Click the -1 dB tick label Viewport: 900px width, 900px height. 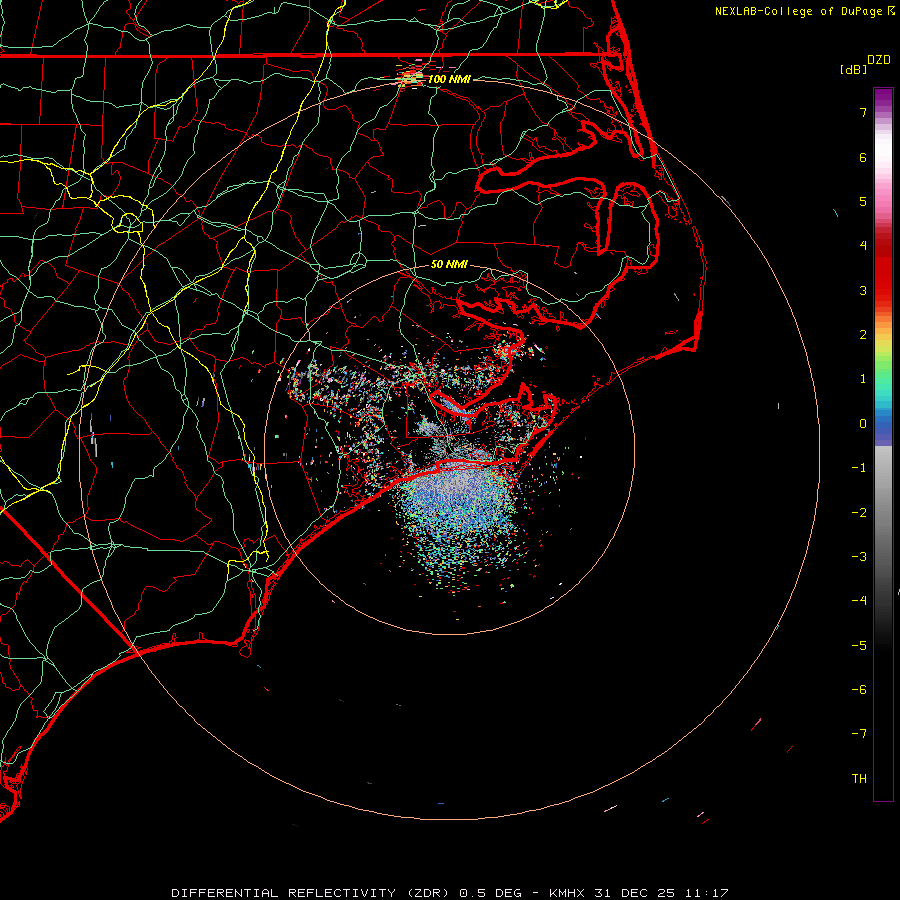pos(859,468)
